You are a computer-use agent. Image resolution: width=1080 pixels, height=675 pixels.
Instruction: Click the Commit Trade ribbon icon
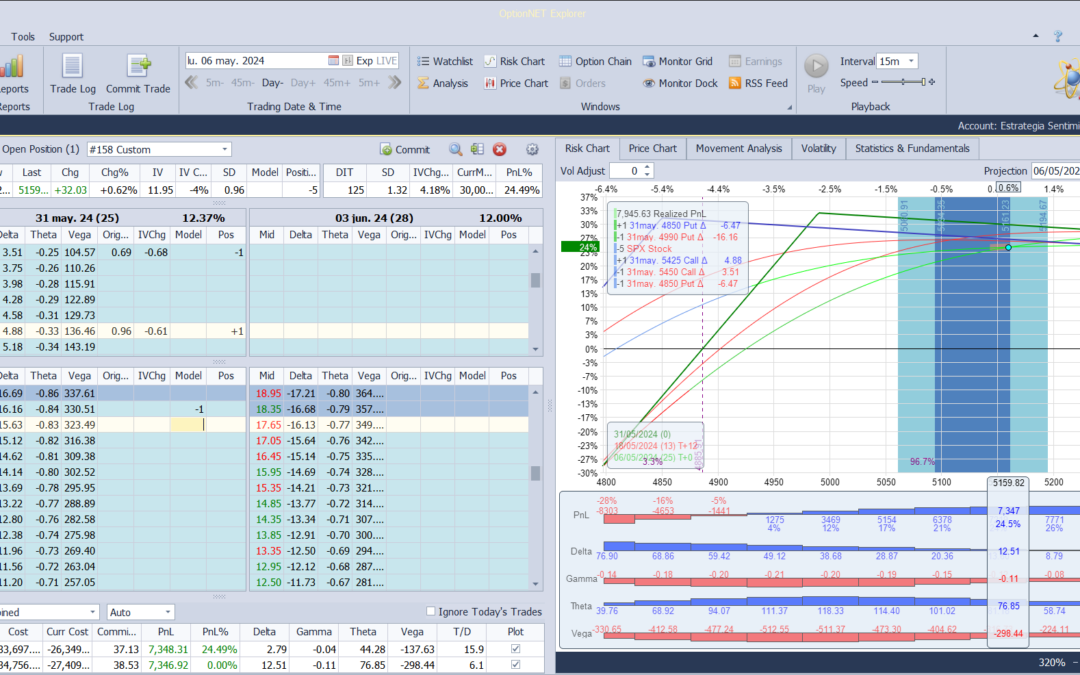(x=138, y=66)
